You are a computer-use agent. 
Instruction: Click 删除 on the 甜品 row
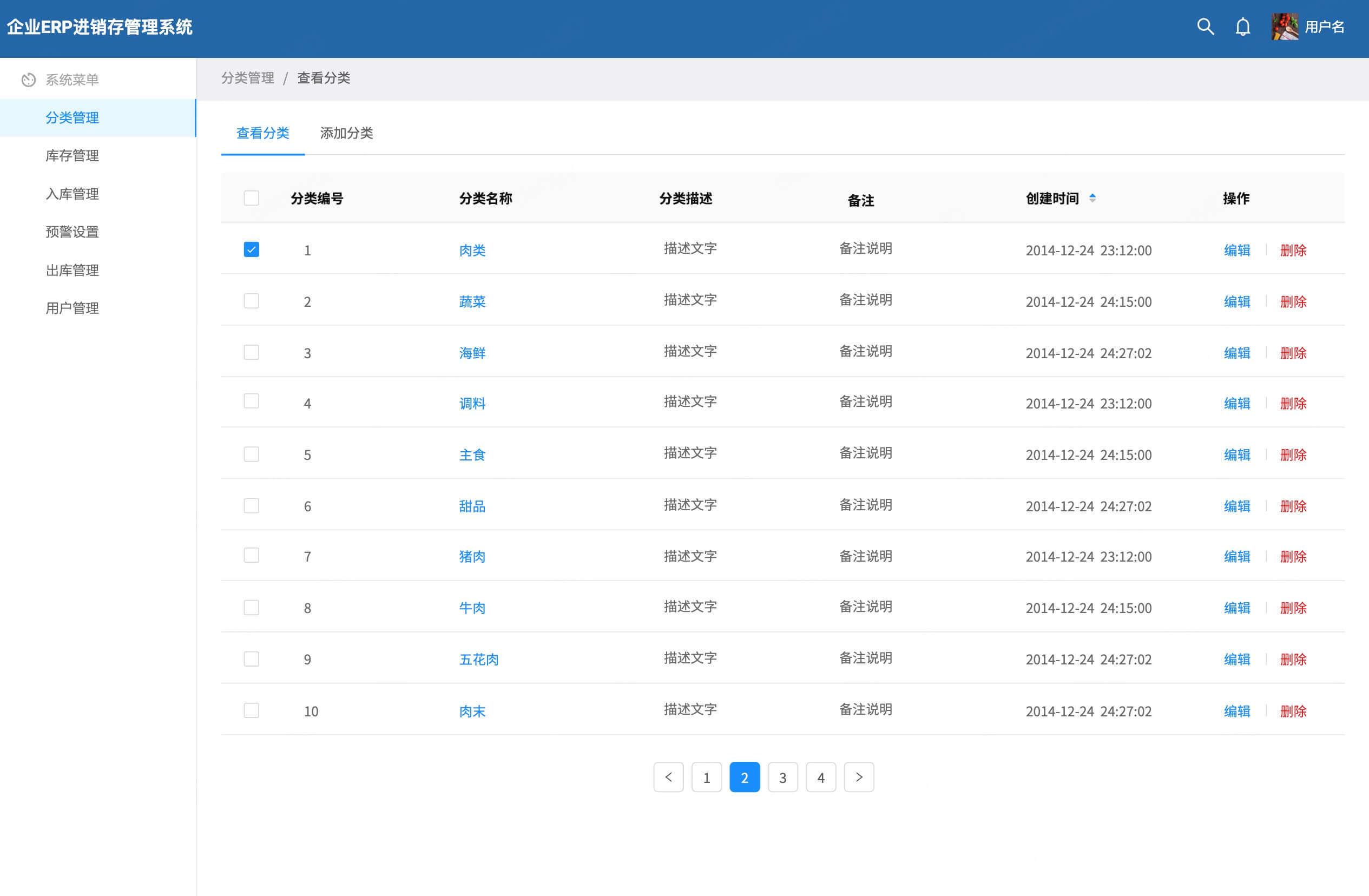(1294, 505)
